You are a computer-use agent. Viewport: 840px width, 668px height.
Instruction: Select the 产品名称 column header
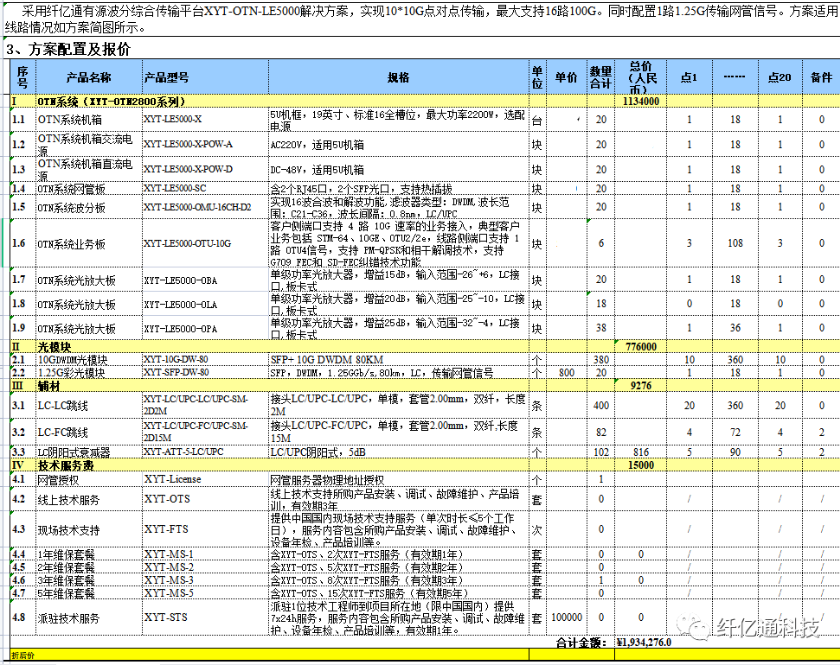(x=88, y=77)
